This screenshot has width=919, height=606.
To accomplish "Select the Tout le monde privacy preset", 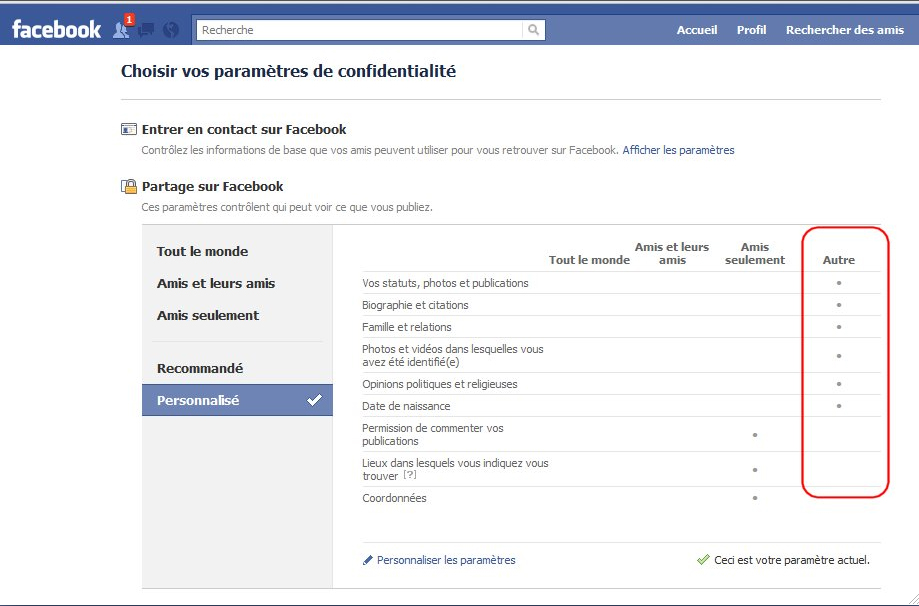I will tap(202, 251).
